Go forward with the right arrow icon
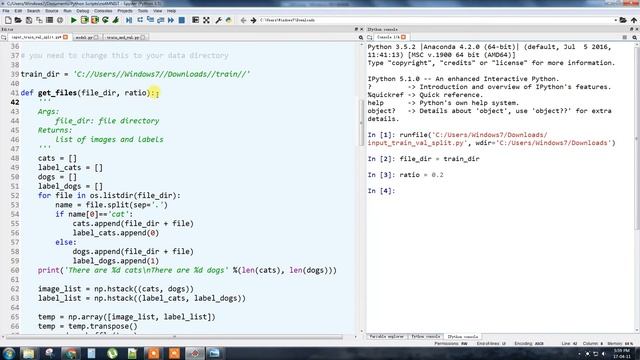Screen dimensions: 640x360 (253, 20)
